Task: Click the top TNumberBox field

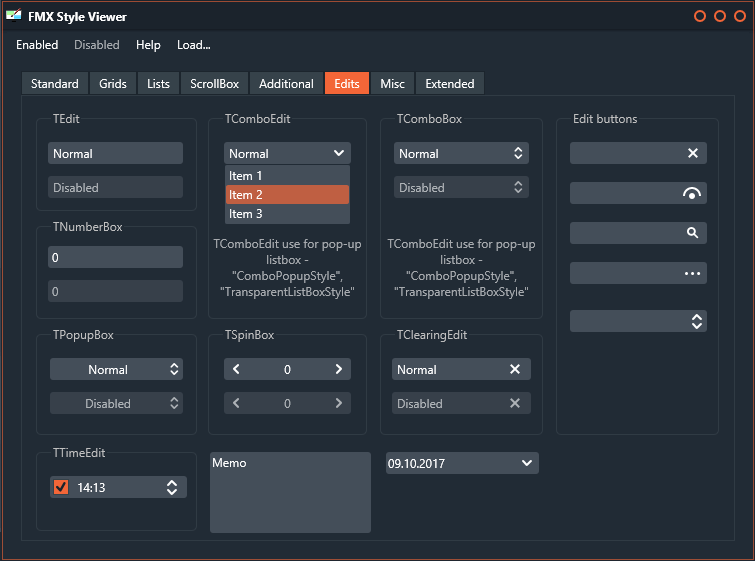Action: point(116,257)
